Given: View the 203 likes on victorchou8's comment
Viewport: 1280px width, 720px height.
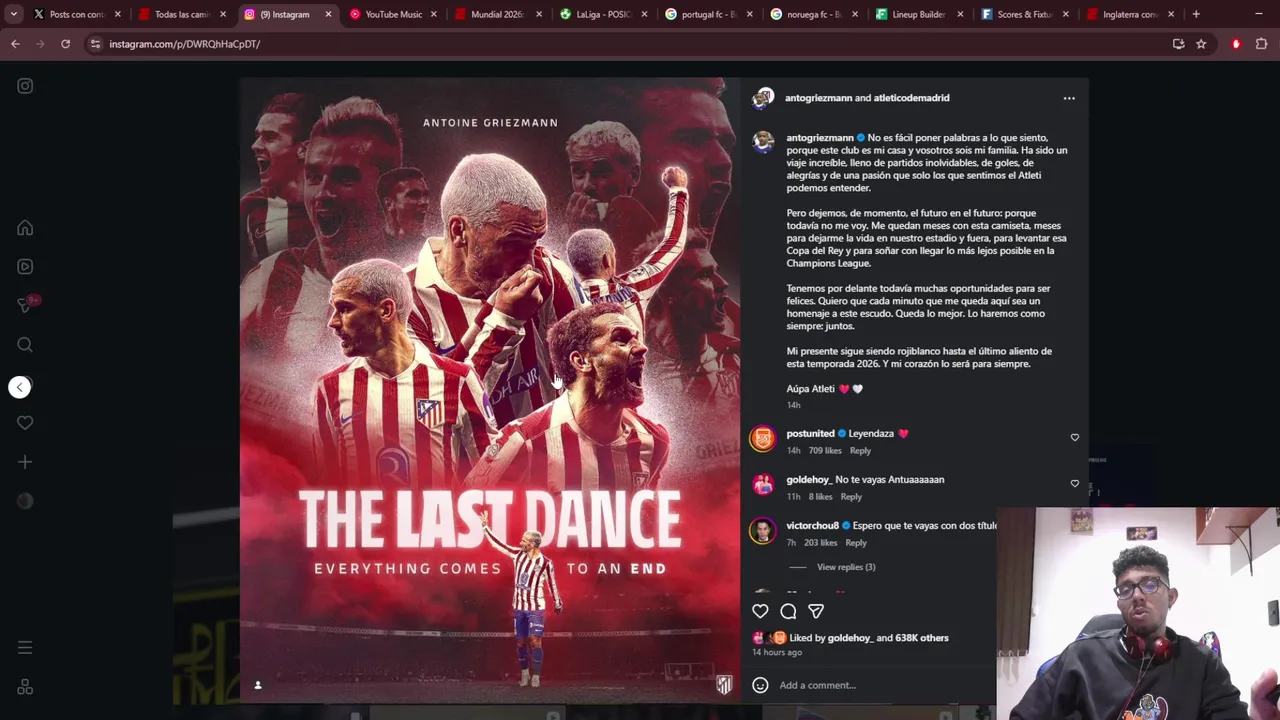Looking at the screenshot, I should tap(821, 543).
